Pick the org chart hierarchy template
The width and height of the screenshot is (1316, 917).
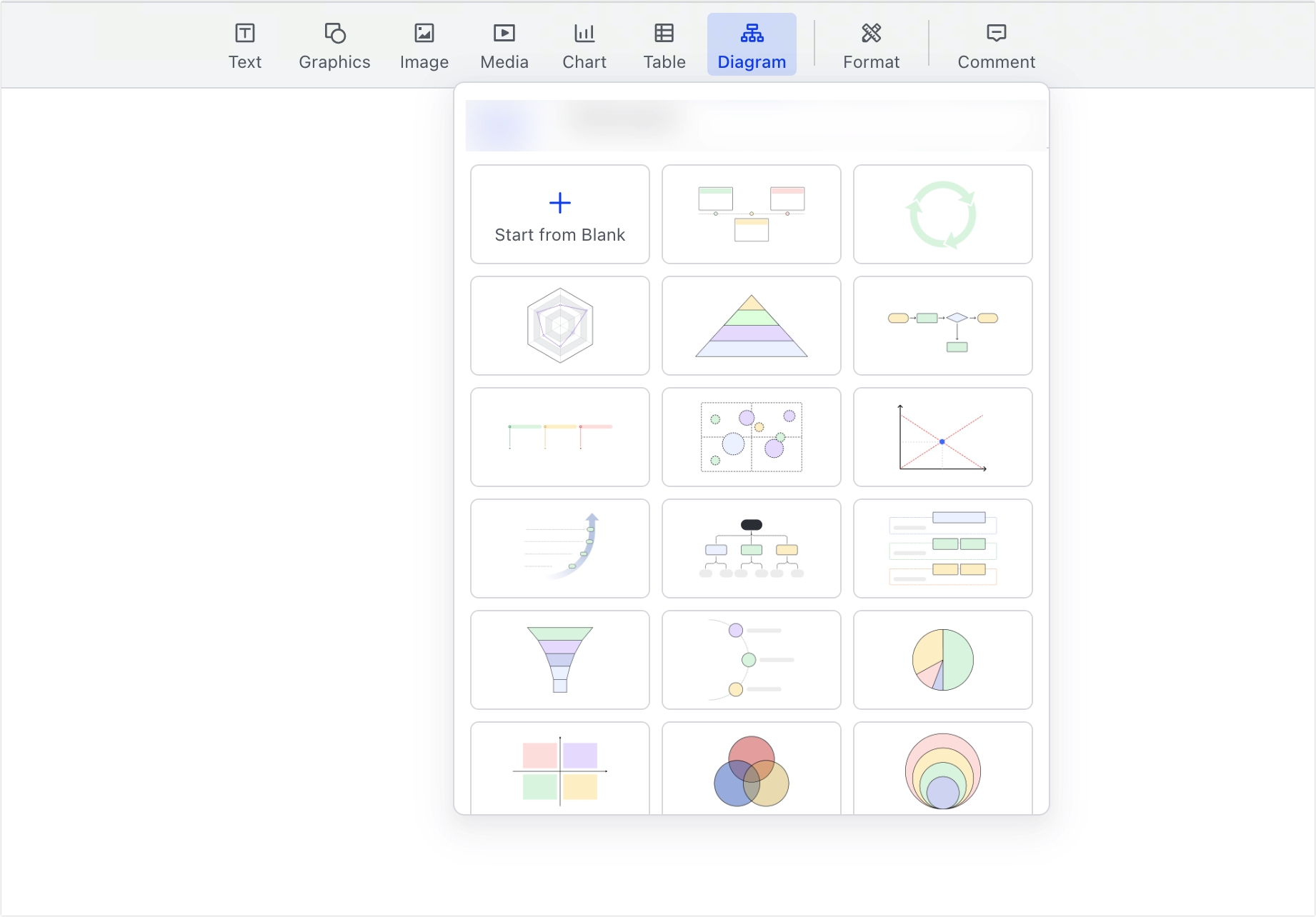pos(752,548)
